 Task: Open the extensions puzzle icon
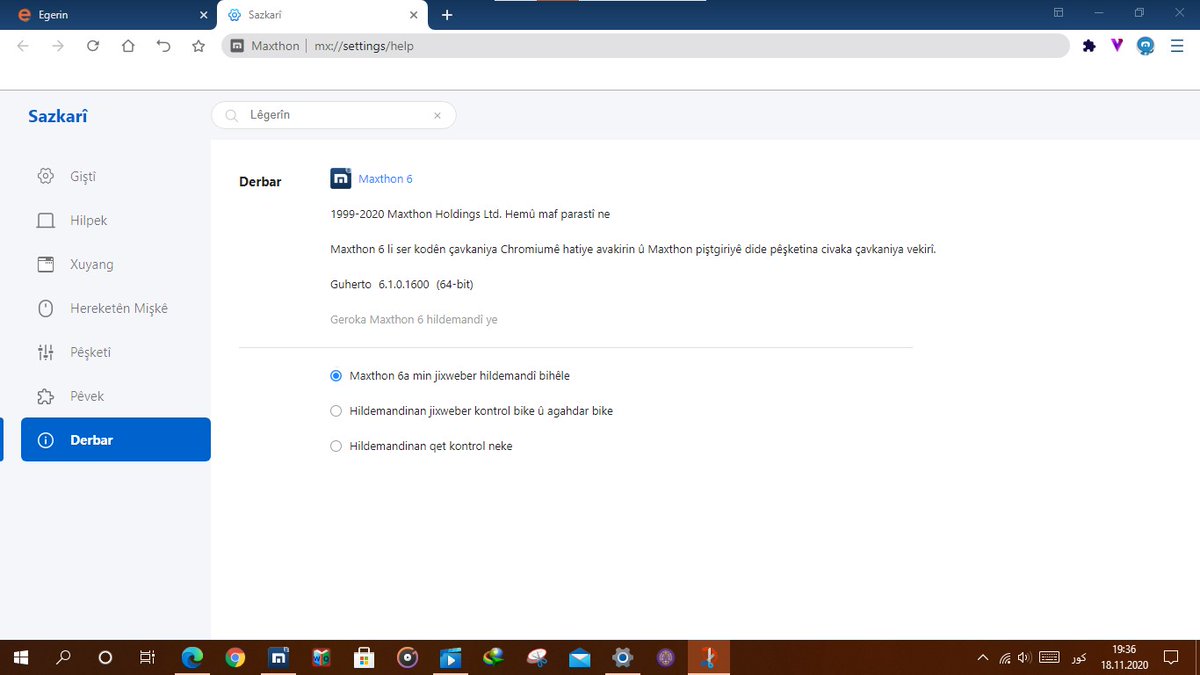(1090, 46)
